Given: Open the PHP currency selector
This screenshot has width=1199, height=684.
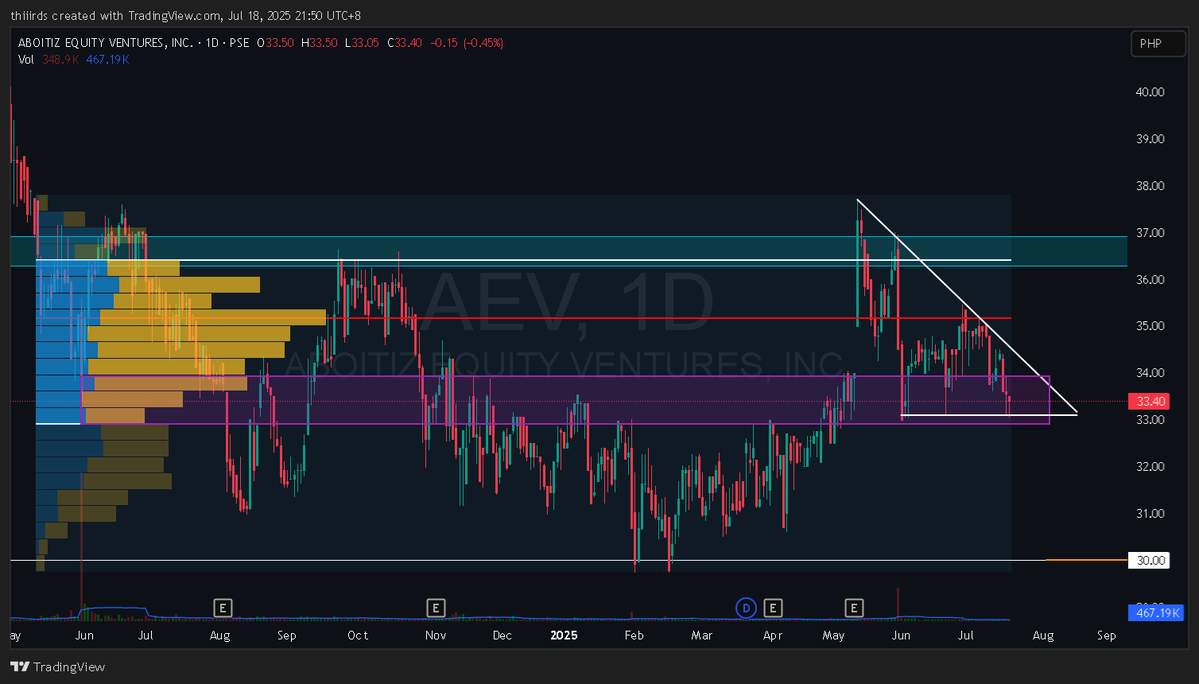Looking at the screenshot, I should click(1158, 44).
